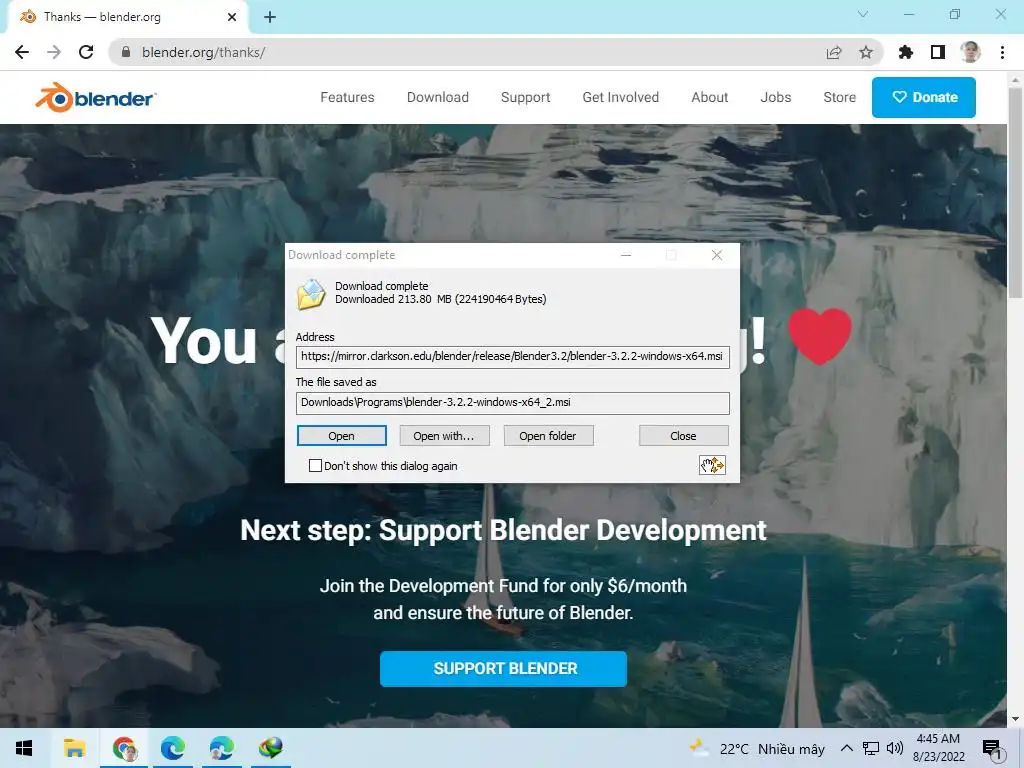Screen dimensions: 1024x768
Task: Open the second Edge icon in taskbar
Action: coord(222,748)
